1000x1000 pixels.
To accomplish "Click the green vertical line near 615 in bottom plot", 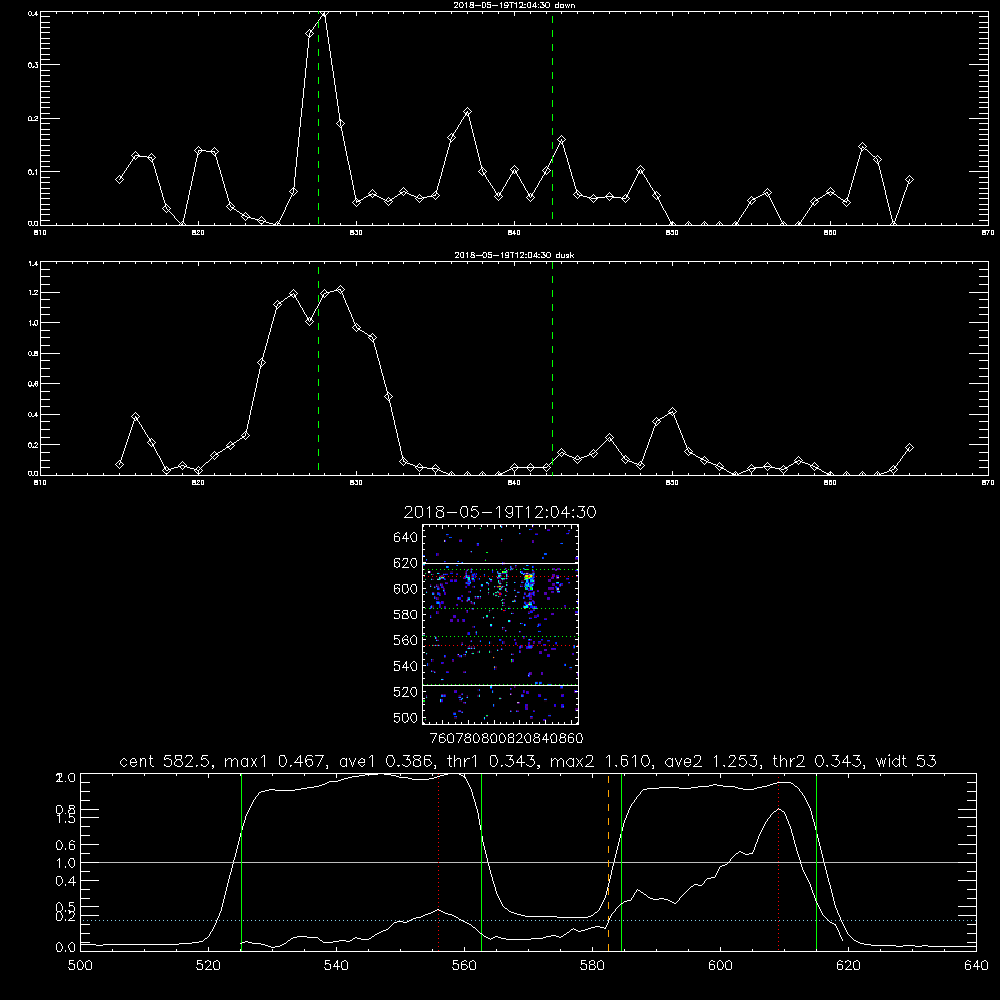I will click(816, 862).
